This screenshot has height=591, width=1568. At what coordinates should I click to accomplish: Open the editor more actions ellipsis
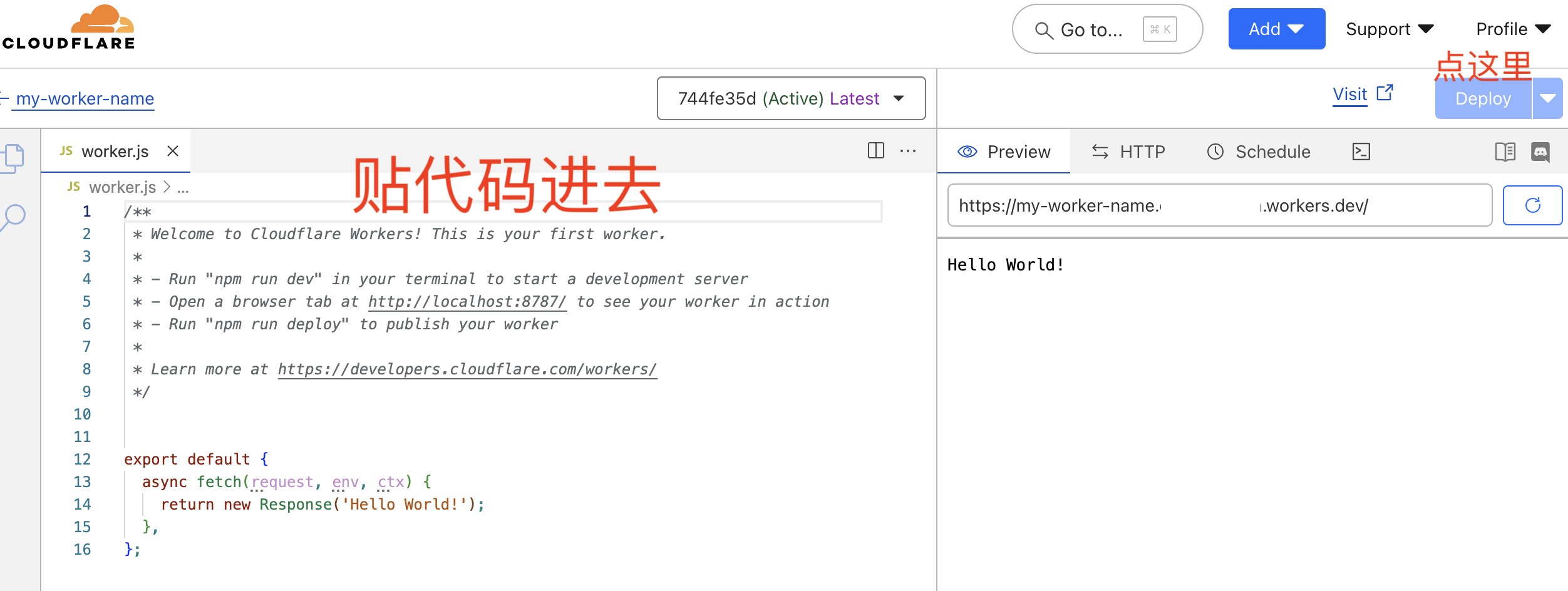[x=908, y=151]
